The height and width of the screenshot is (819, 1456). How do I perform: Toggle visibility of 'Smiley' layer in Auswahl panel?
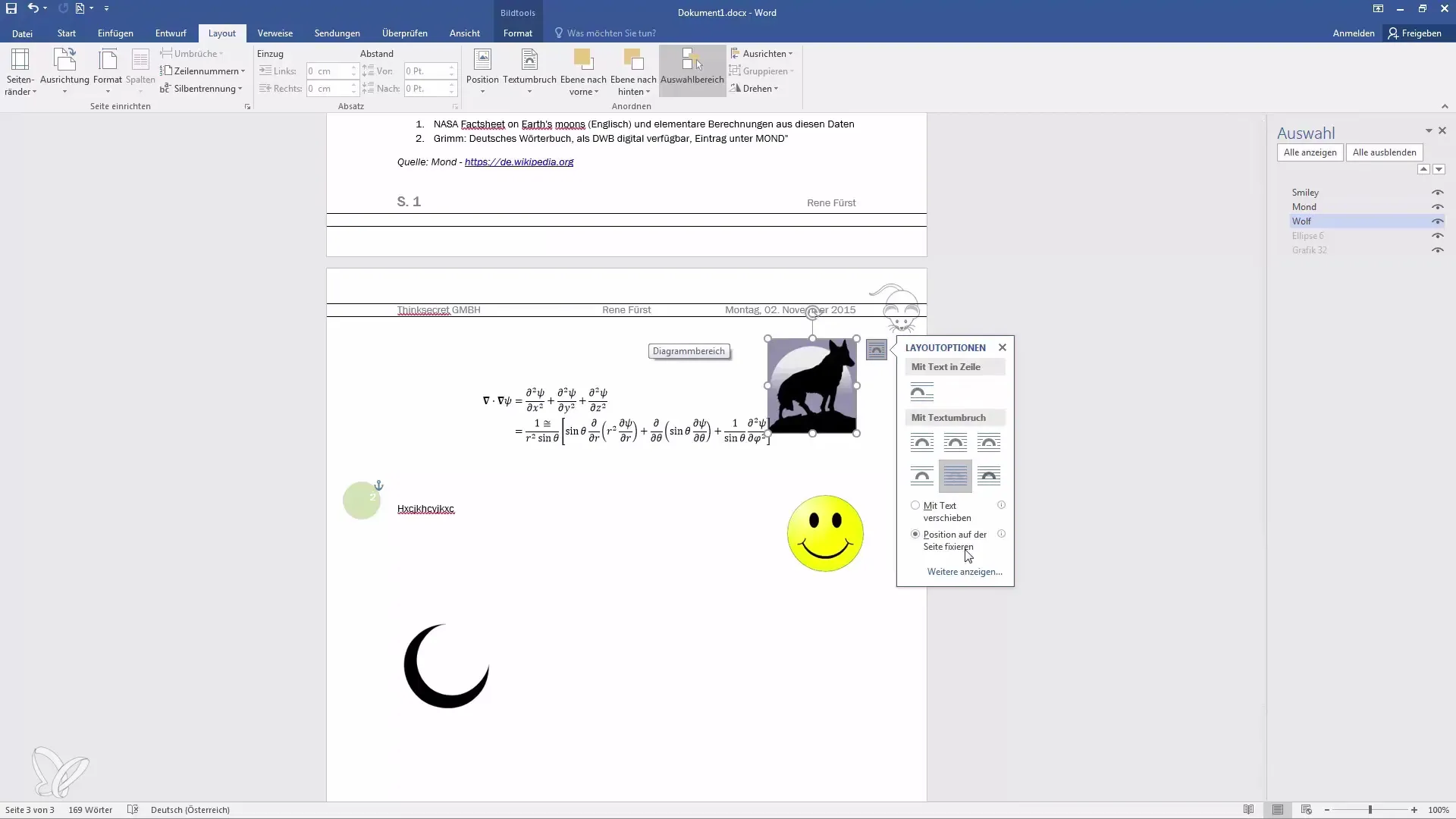1438,191
